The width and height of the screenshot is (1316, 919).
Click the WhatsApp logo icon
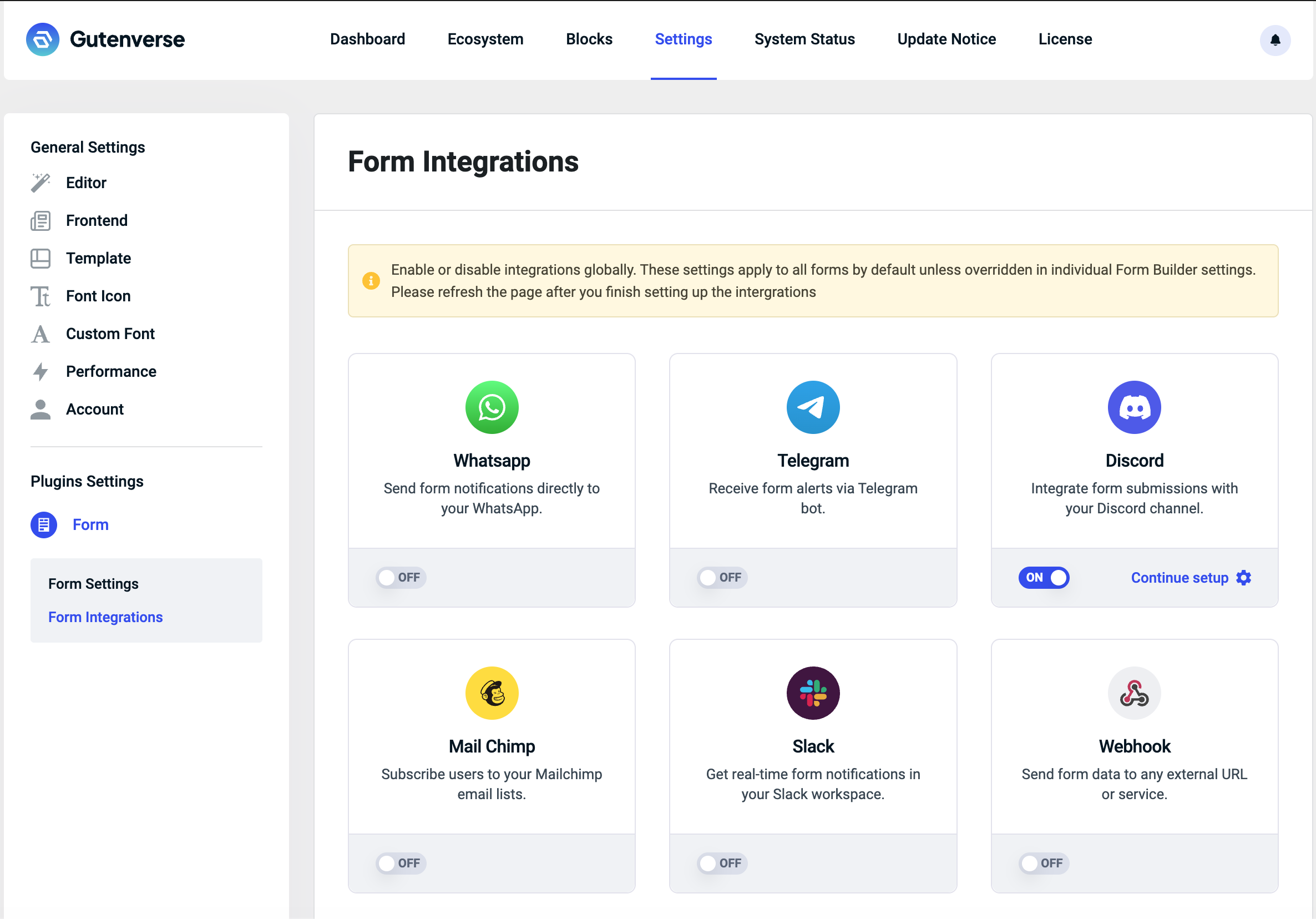pyautogui.click(x=492, y=407)
